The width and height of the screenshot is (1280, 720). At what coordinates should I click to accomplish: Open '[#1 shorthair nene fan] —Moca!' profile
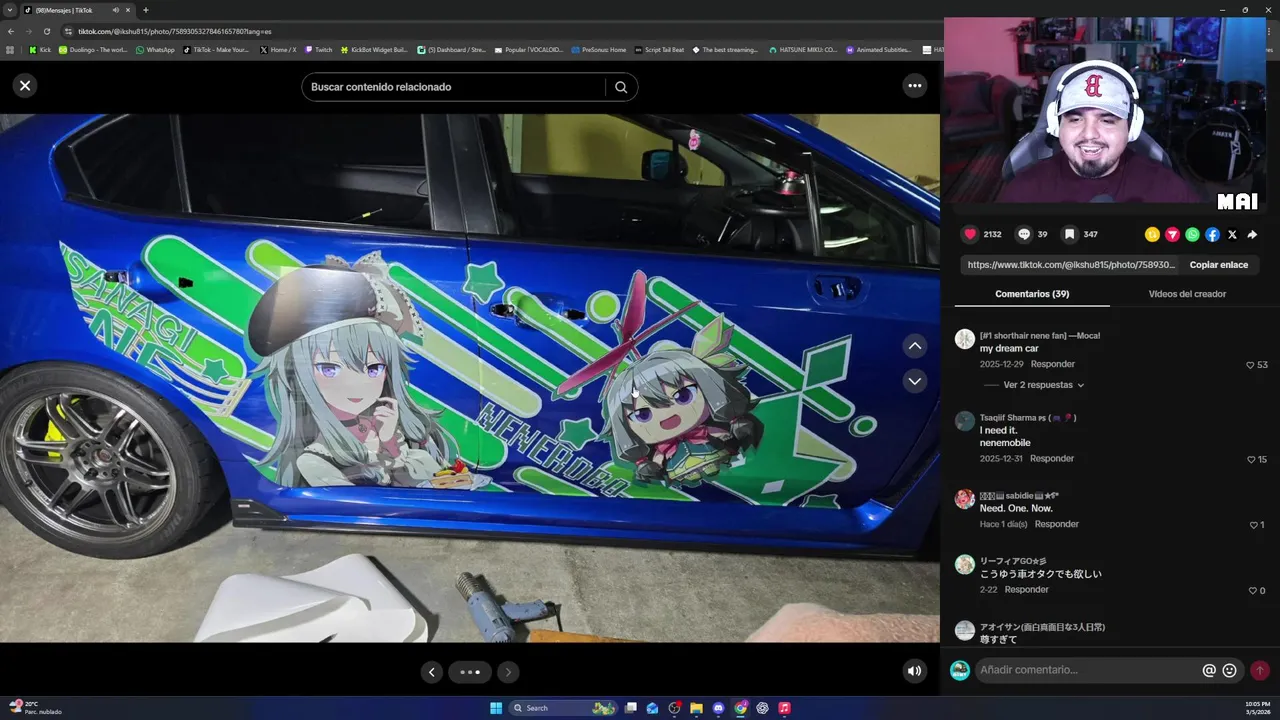[1040, 336]
